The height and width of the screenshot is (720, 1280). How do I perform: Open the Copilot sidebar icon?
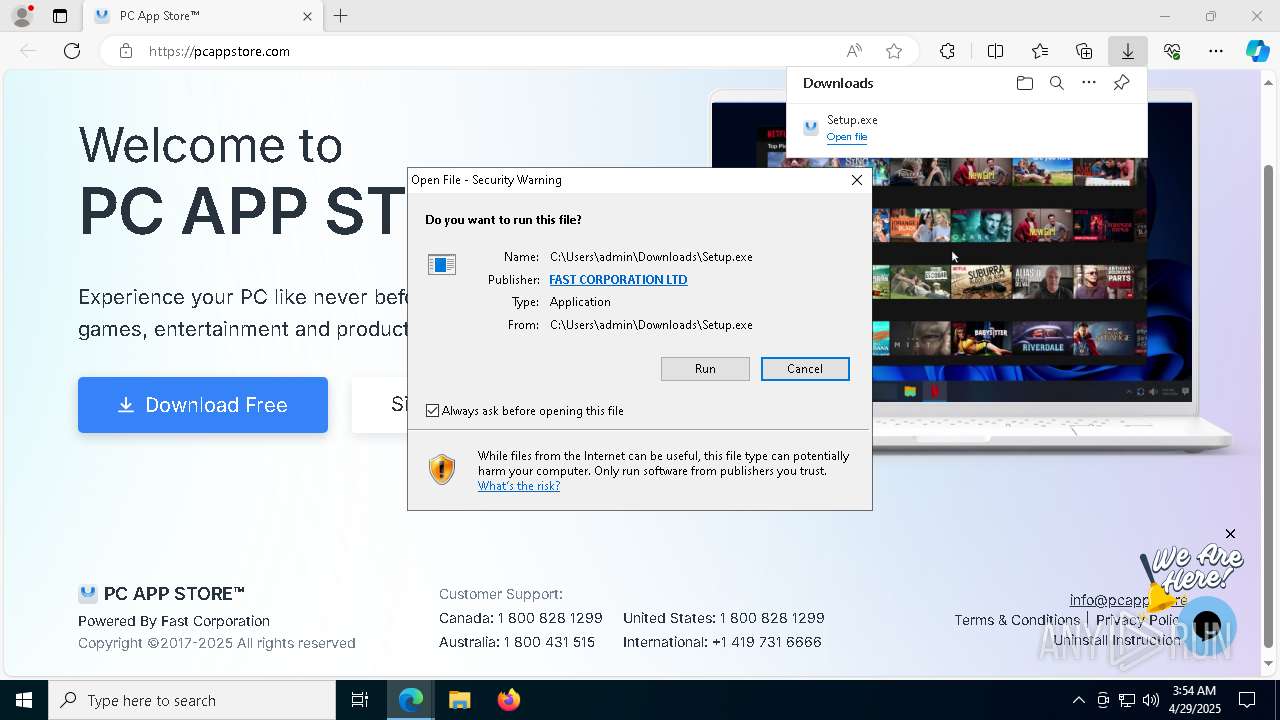(1257, 51)
